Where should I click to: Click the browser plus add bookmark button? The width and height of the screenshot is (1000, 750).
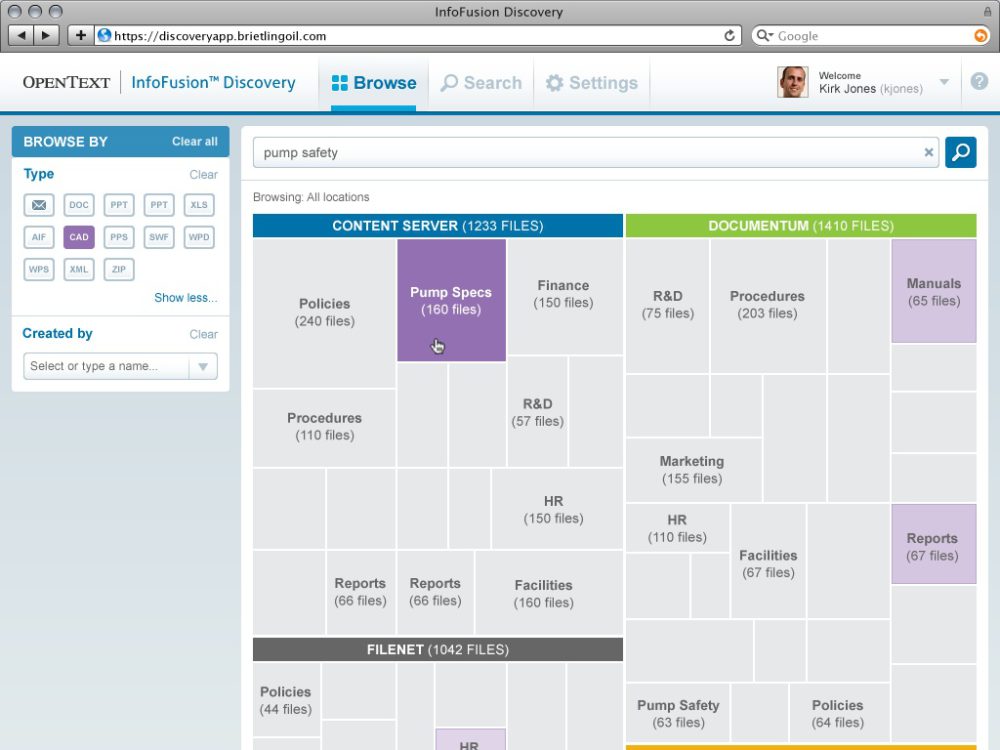tap(80, 35)
